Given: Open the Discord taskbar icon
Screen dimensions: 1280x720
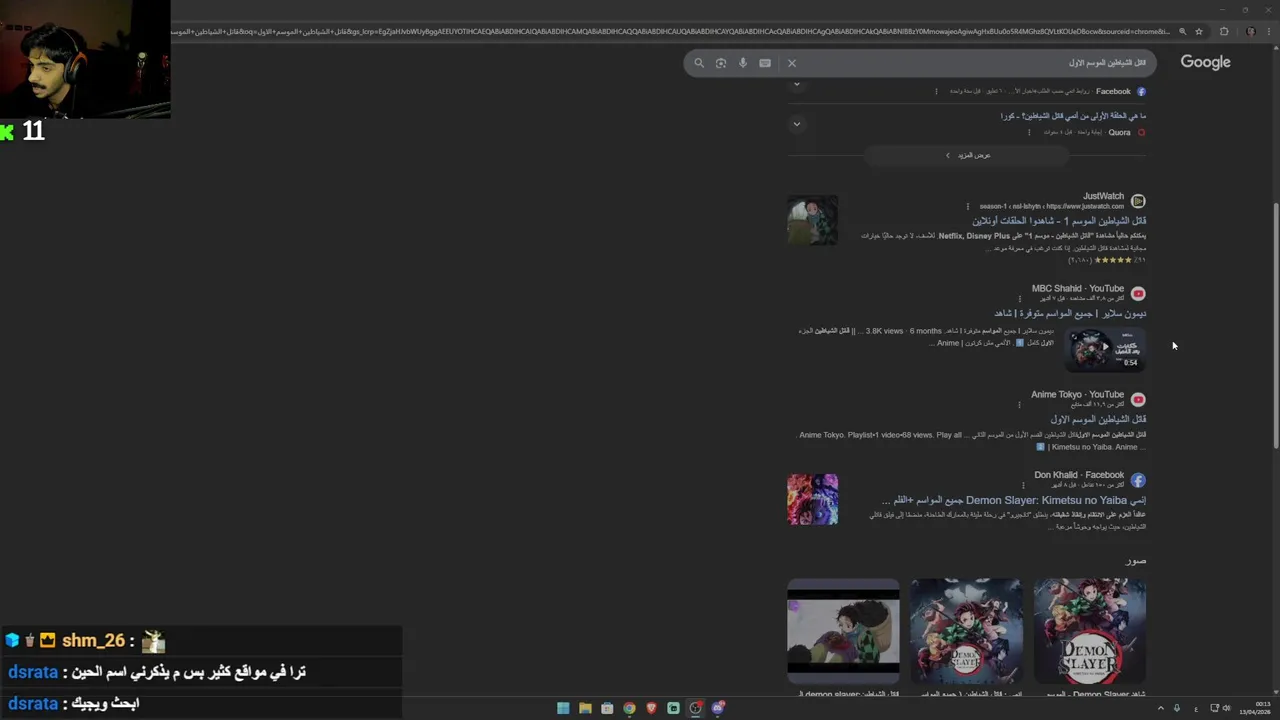Looking at the screenshot, I should click(x=717, y=708).
